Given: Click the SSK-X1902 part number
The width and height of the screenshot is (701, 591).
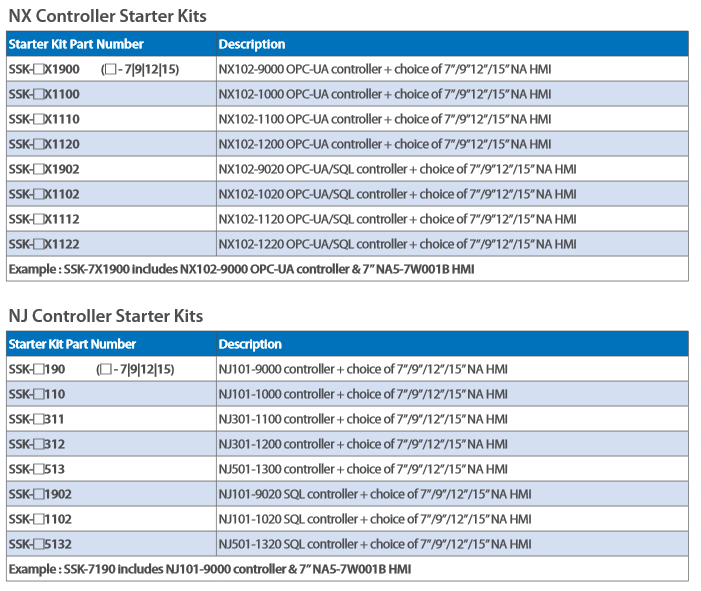Looking at the screenshot, I should click(x=44, y=169).
